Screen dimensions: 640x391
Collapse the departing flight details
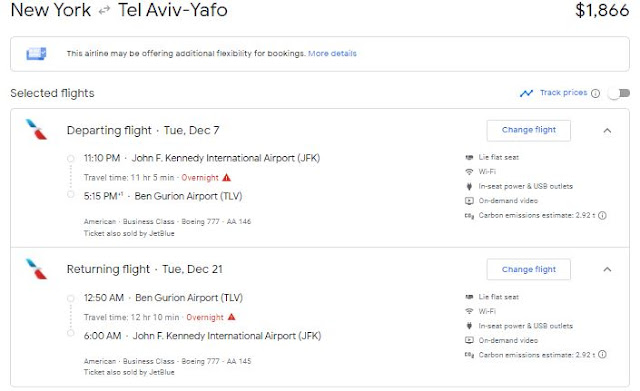tap(607, 131)
